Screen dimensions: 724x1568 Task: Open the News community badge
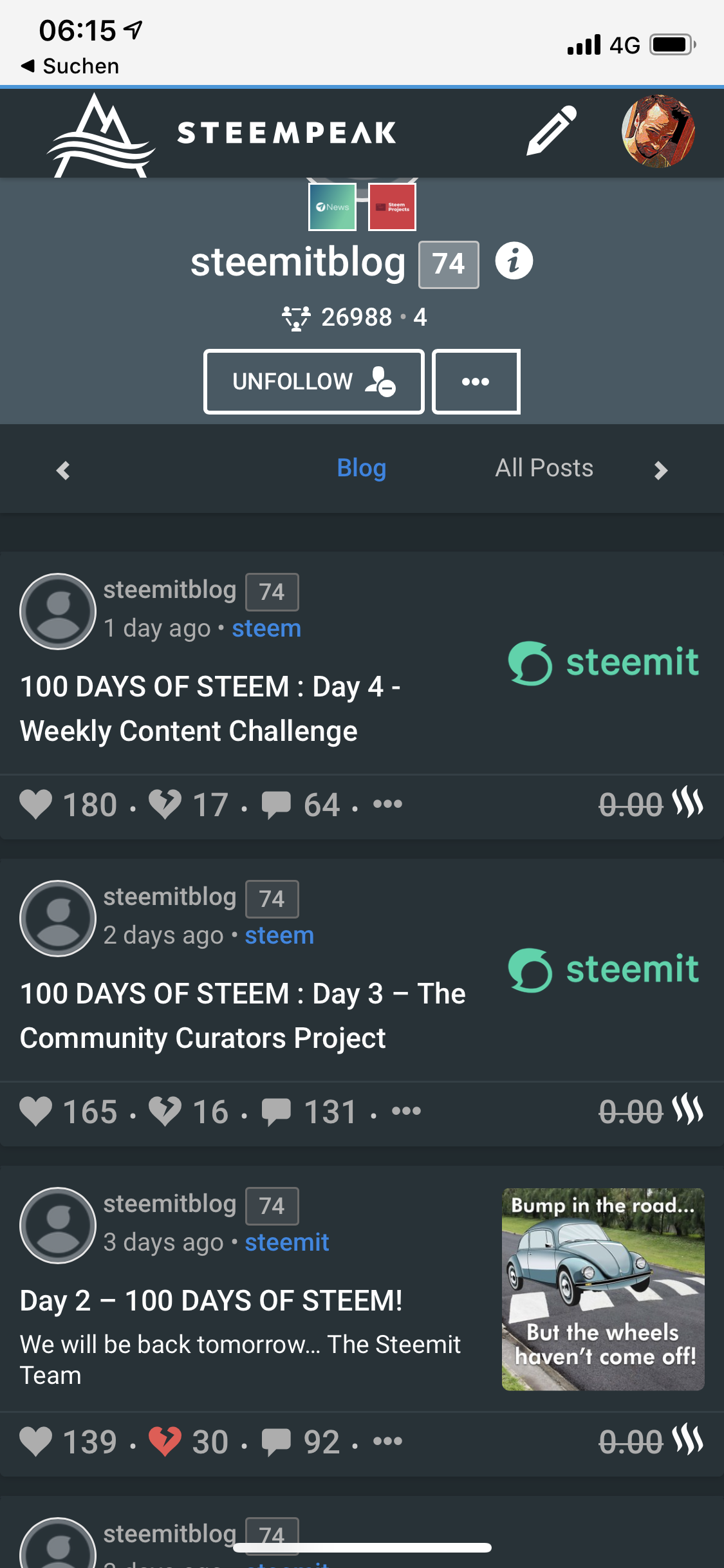[332, 207]
